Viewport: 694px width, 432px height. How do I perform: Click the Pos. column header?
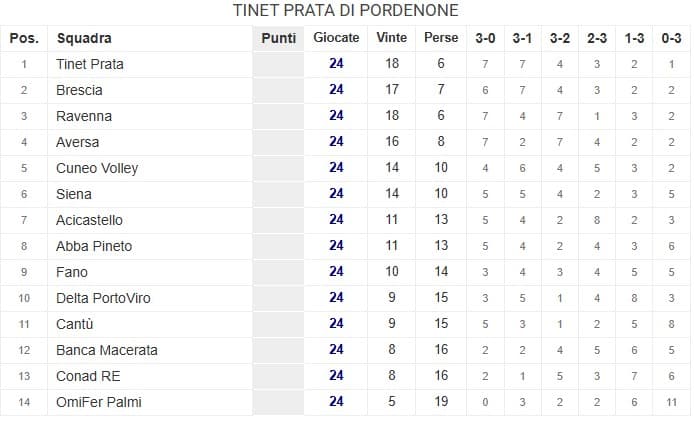point(24,38)
